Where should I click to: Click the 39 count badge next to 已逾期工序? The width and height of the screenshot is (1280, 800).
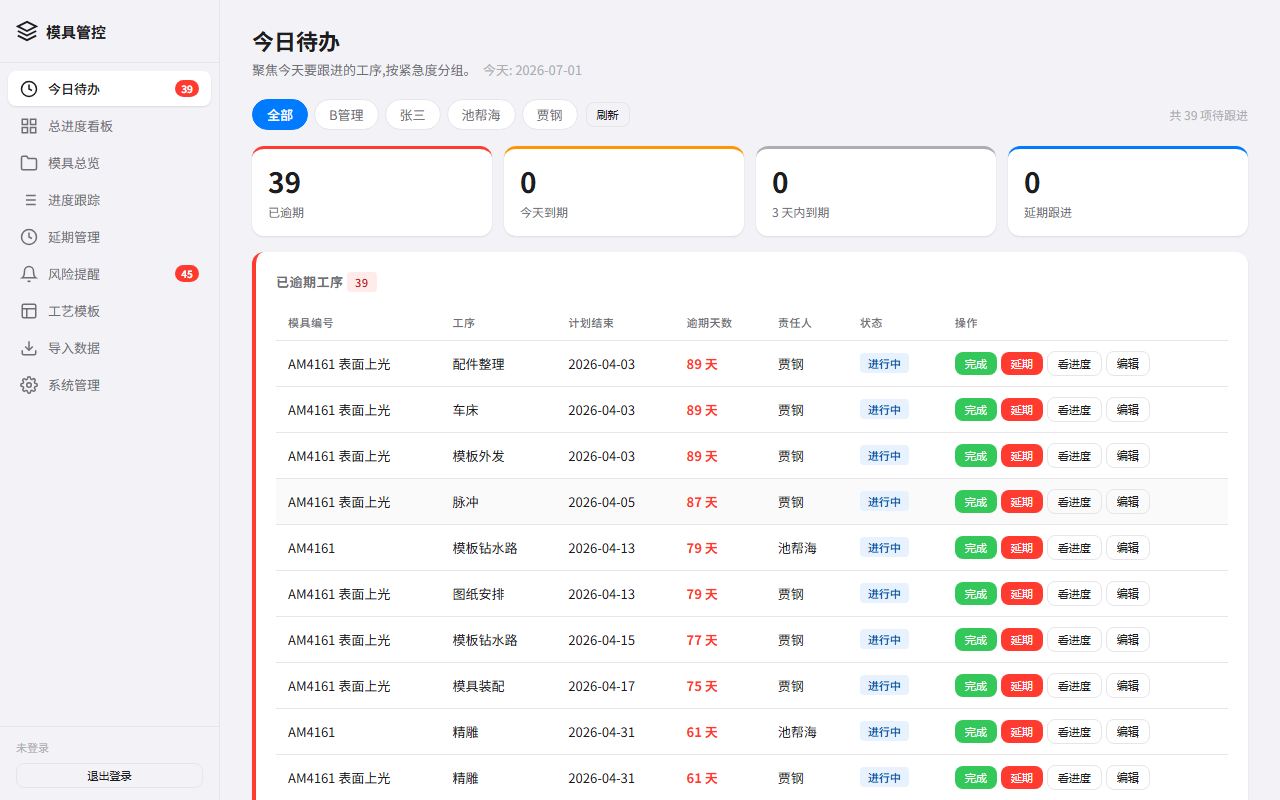(x=362, y=283)
